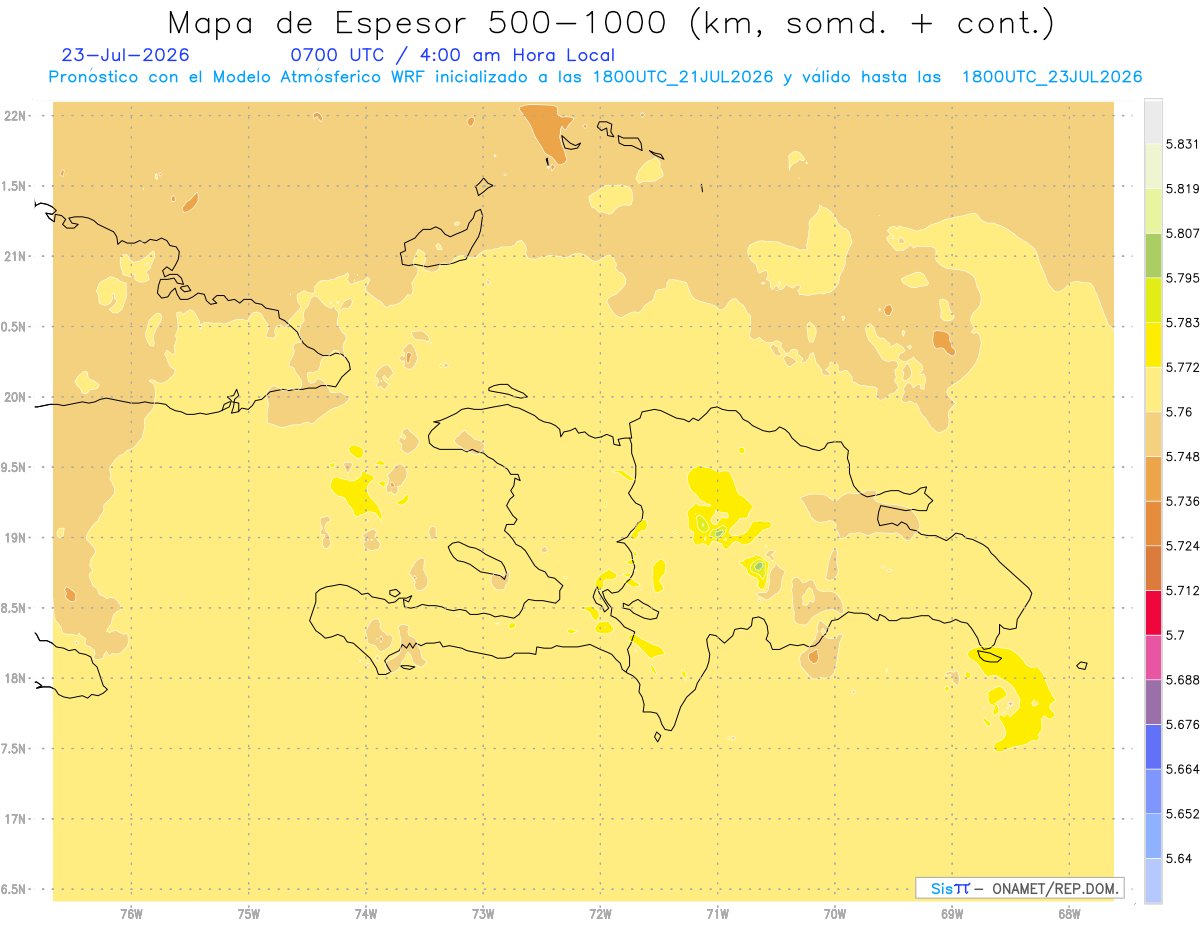Select the orange legend swatch between 5.736 and 5.748
The image size is (1200, 927).
coord(1153,478)
